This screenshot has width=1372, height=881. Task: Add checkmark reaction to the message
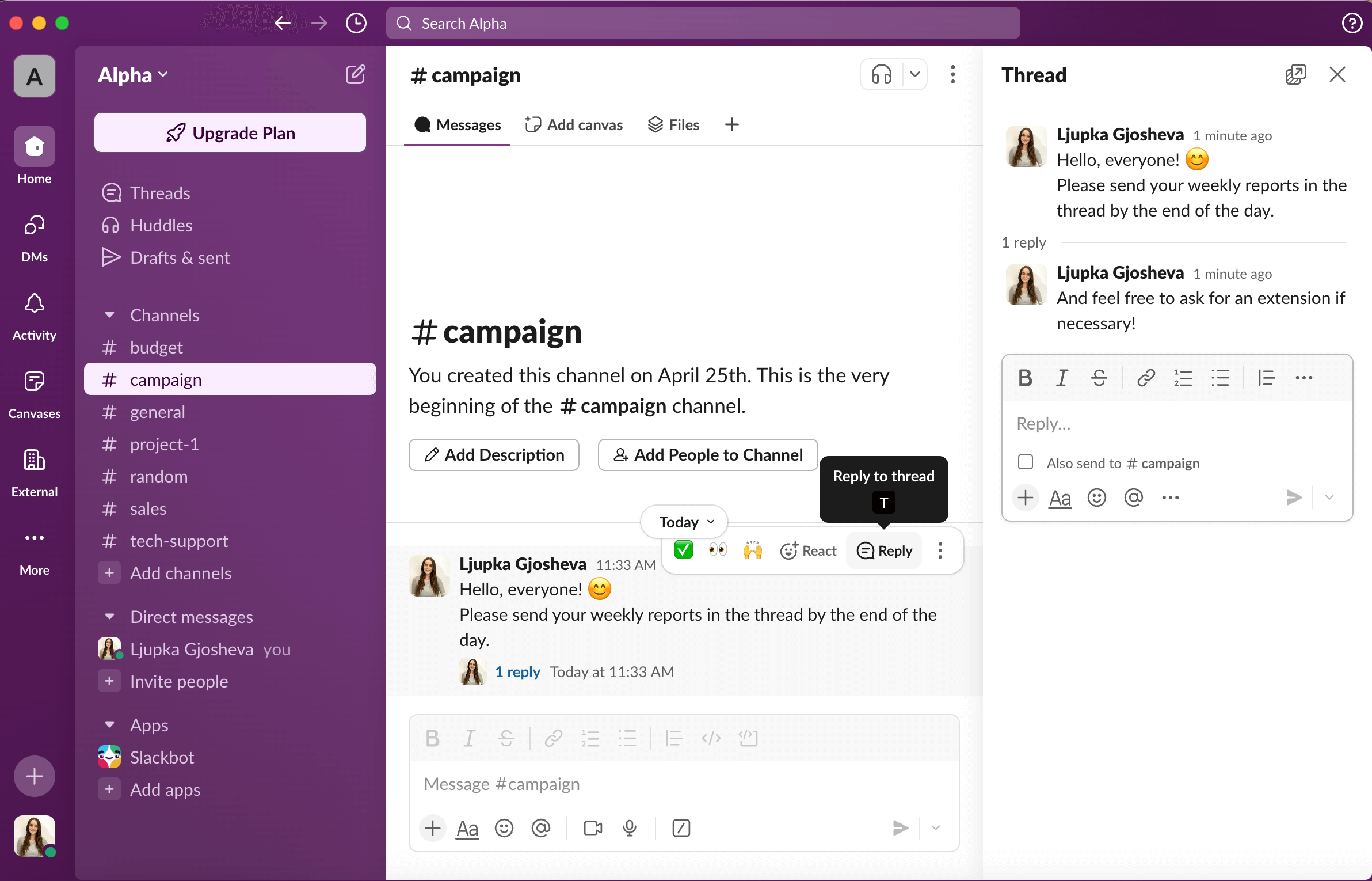click(x=684, y=550)
